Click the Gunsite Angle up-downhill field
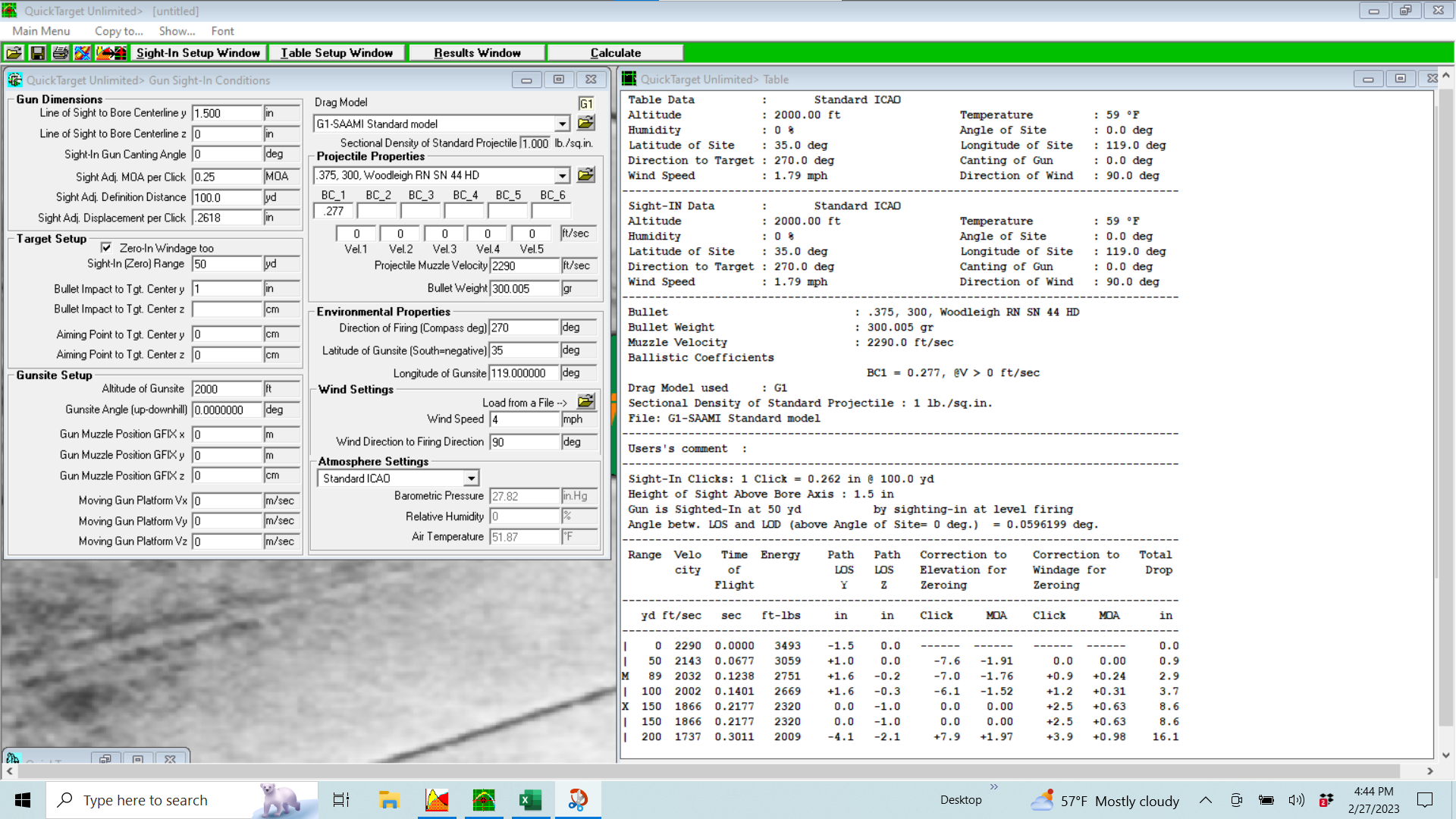 tap(227, 410)
